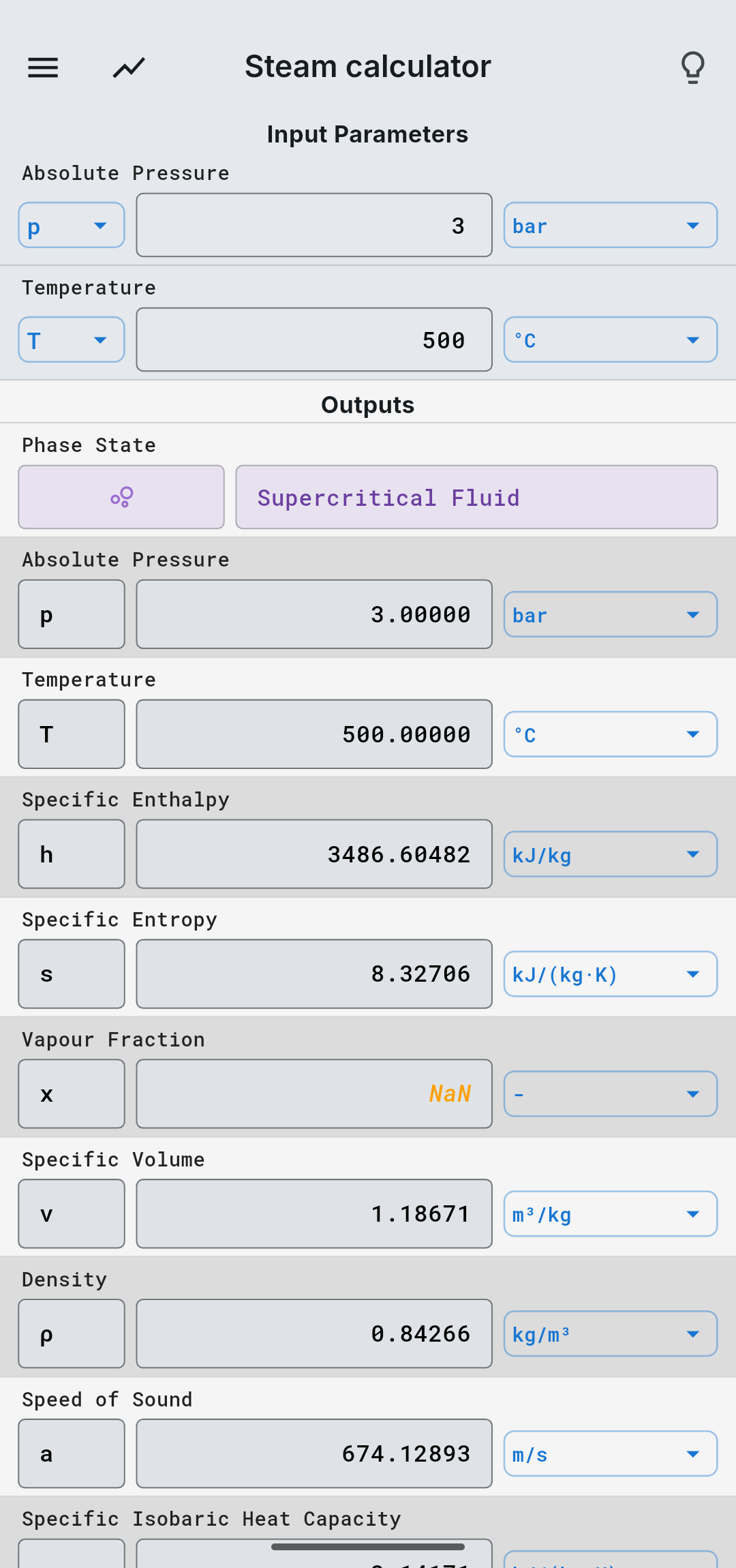Tap the vapour fraction NaN output field
Viewport: 736px width, 1568px height.
pyautogui.click(x=314, y=1094)
